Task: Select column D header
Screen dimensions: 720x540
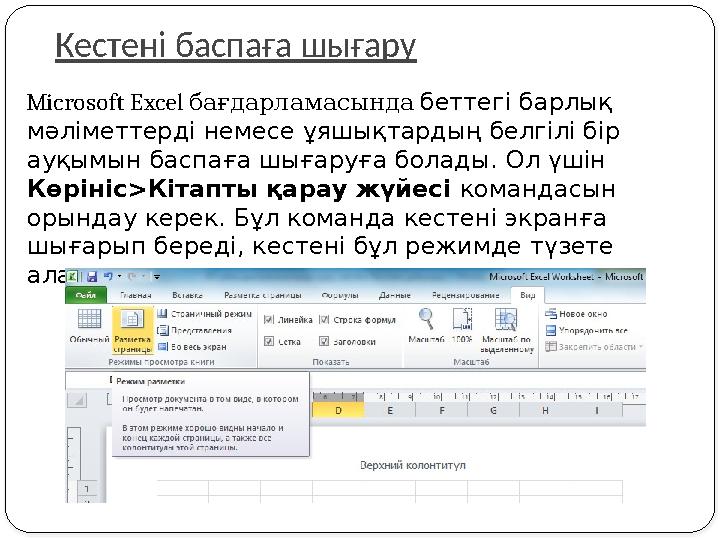Action: (x=338, y=410)
